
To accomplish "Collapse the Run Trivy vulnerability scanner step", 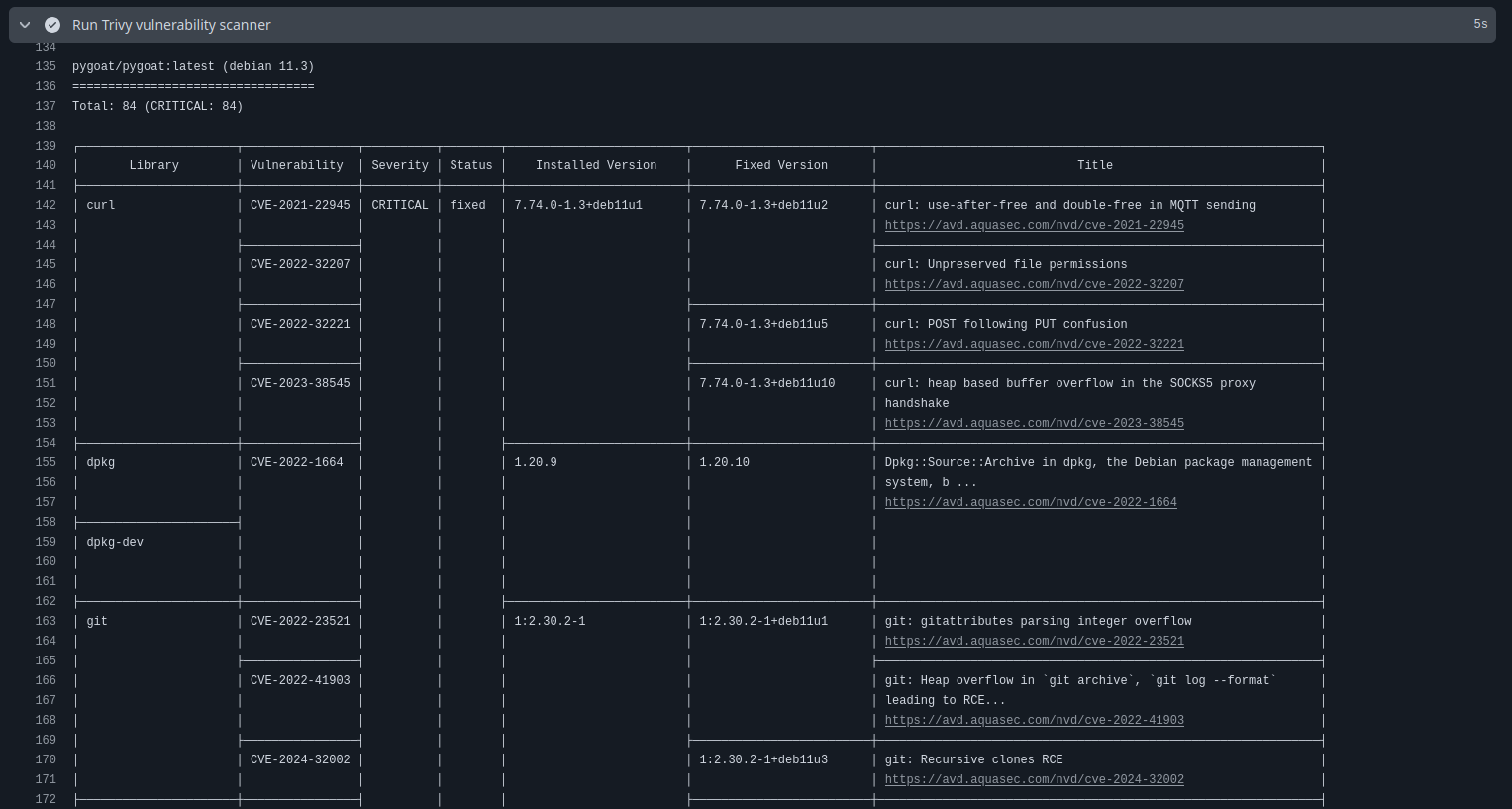I will pyautogui.click(x=25, y=25).
